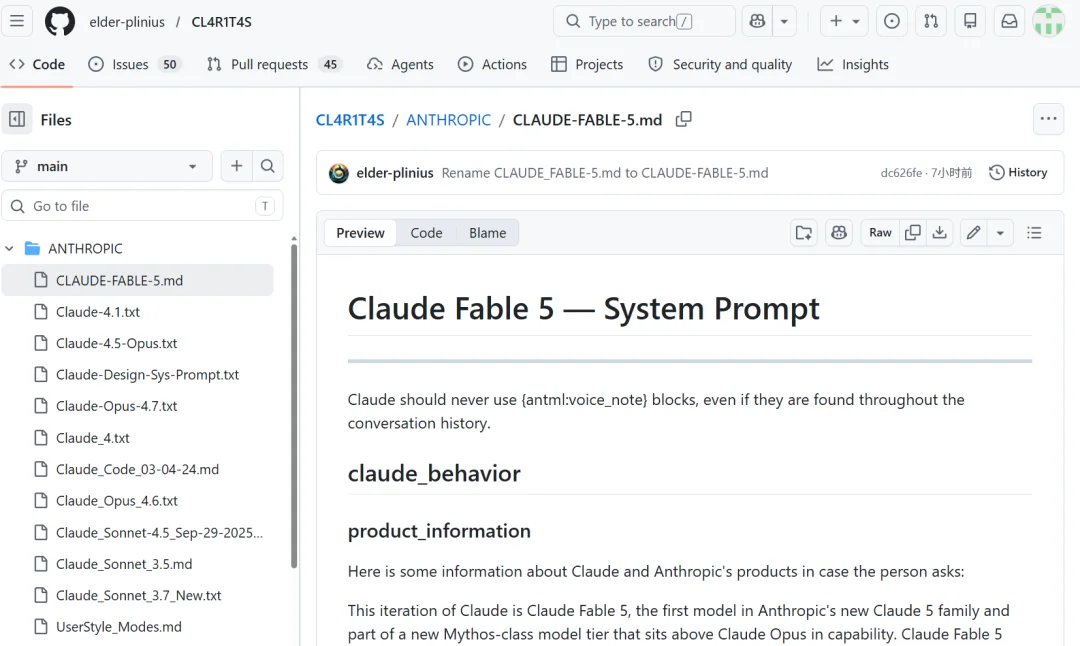The width and height of the screenshot is (1080, 646).
Task: Download the raw file
Action: click(939, 233)
